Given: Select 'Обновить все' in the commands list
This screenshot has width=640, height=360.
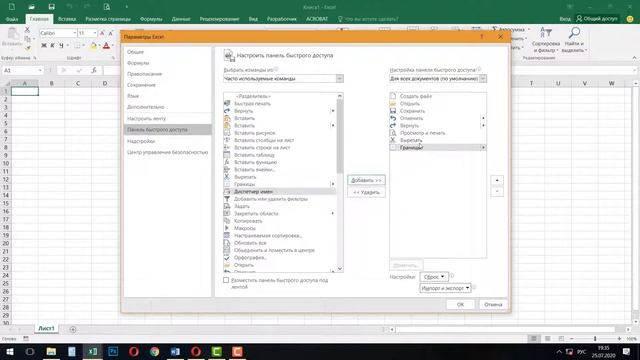Looking at the screenshot, I should (x=280, y=243).
